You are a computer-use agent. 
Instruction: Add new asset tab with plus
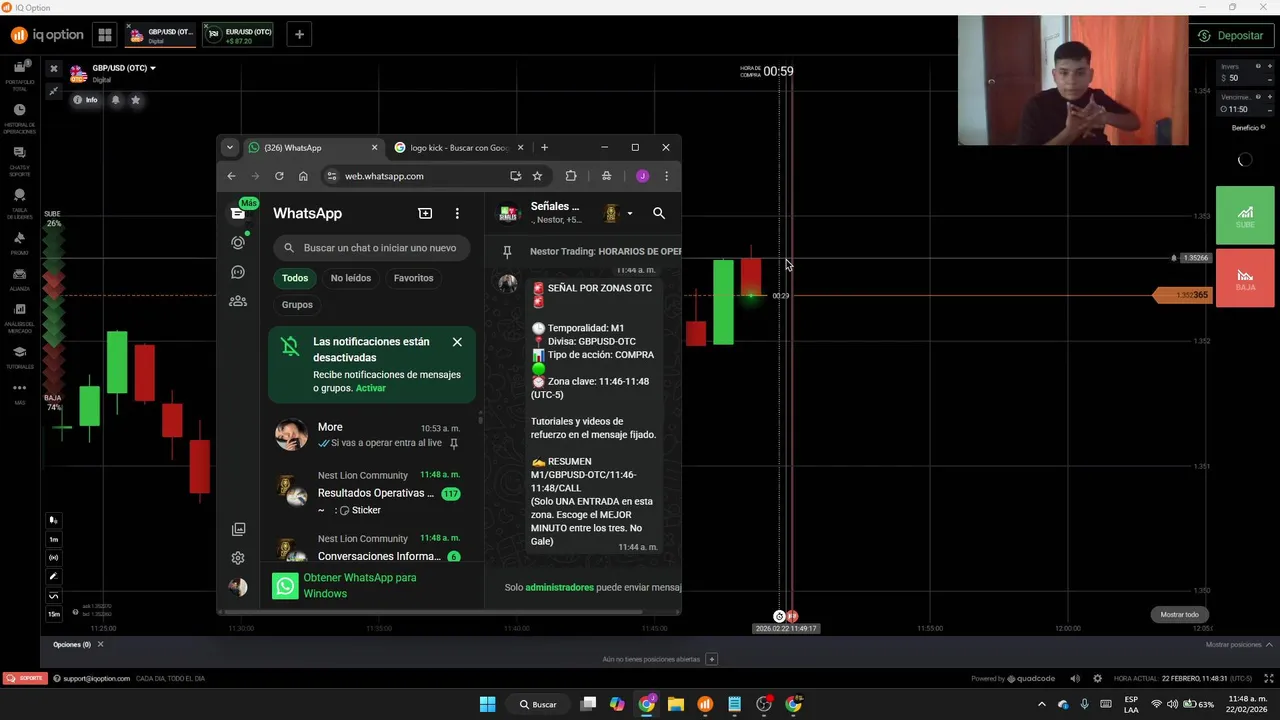pos(299,35)
